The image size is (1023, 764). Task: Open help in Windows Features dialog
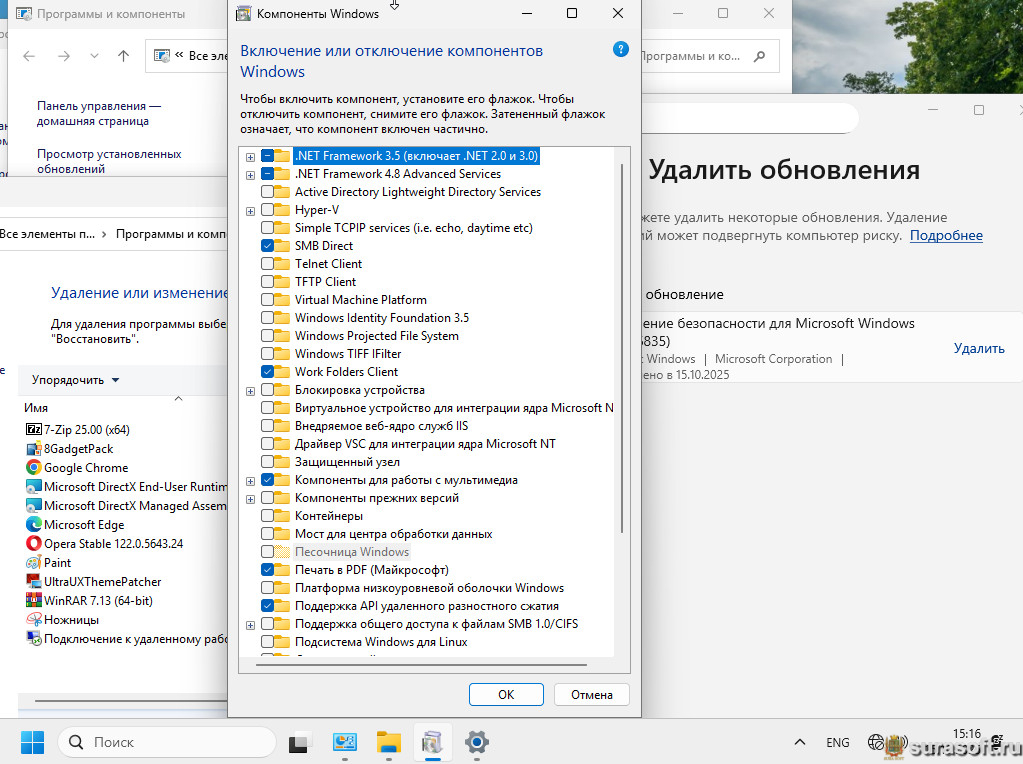[x=620, y=49]
